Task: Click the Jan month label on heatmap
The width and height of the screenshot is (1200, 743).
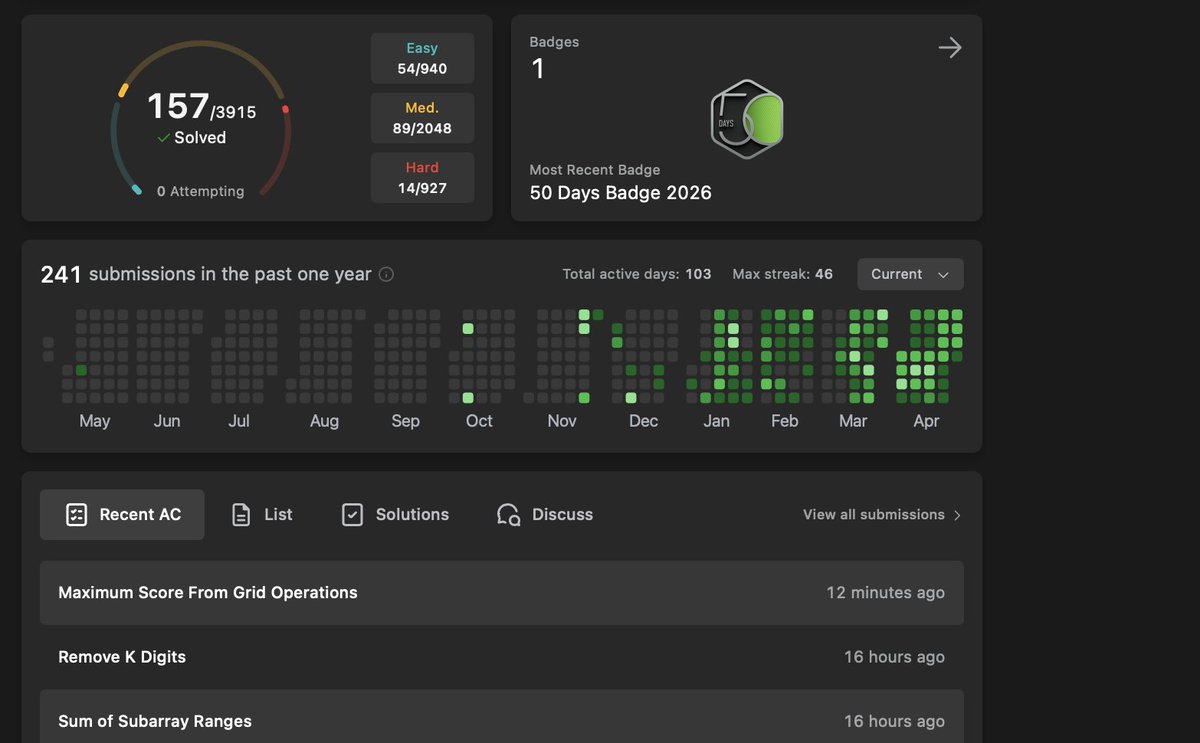Action: click(716, 421)
